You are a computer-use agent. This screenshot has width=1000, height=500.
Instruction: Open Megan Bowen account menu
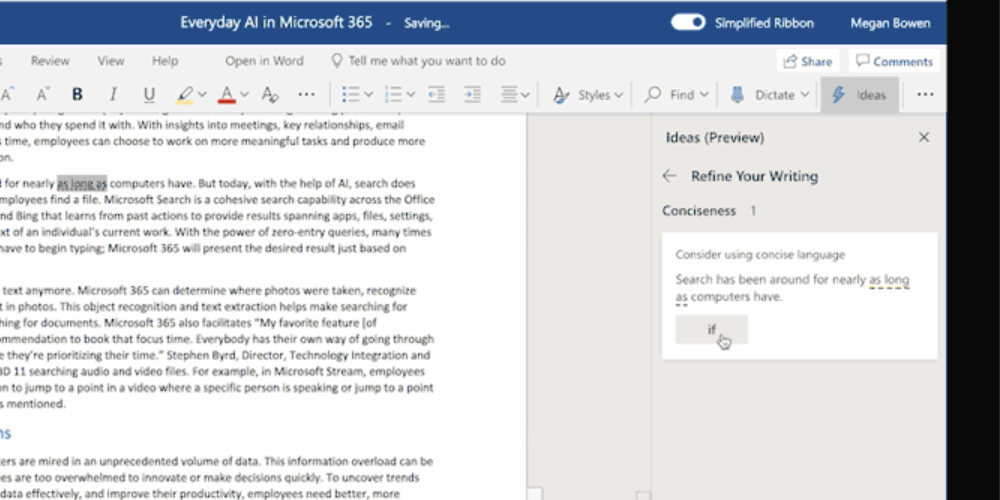[x=890, y=23]
